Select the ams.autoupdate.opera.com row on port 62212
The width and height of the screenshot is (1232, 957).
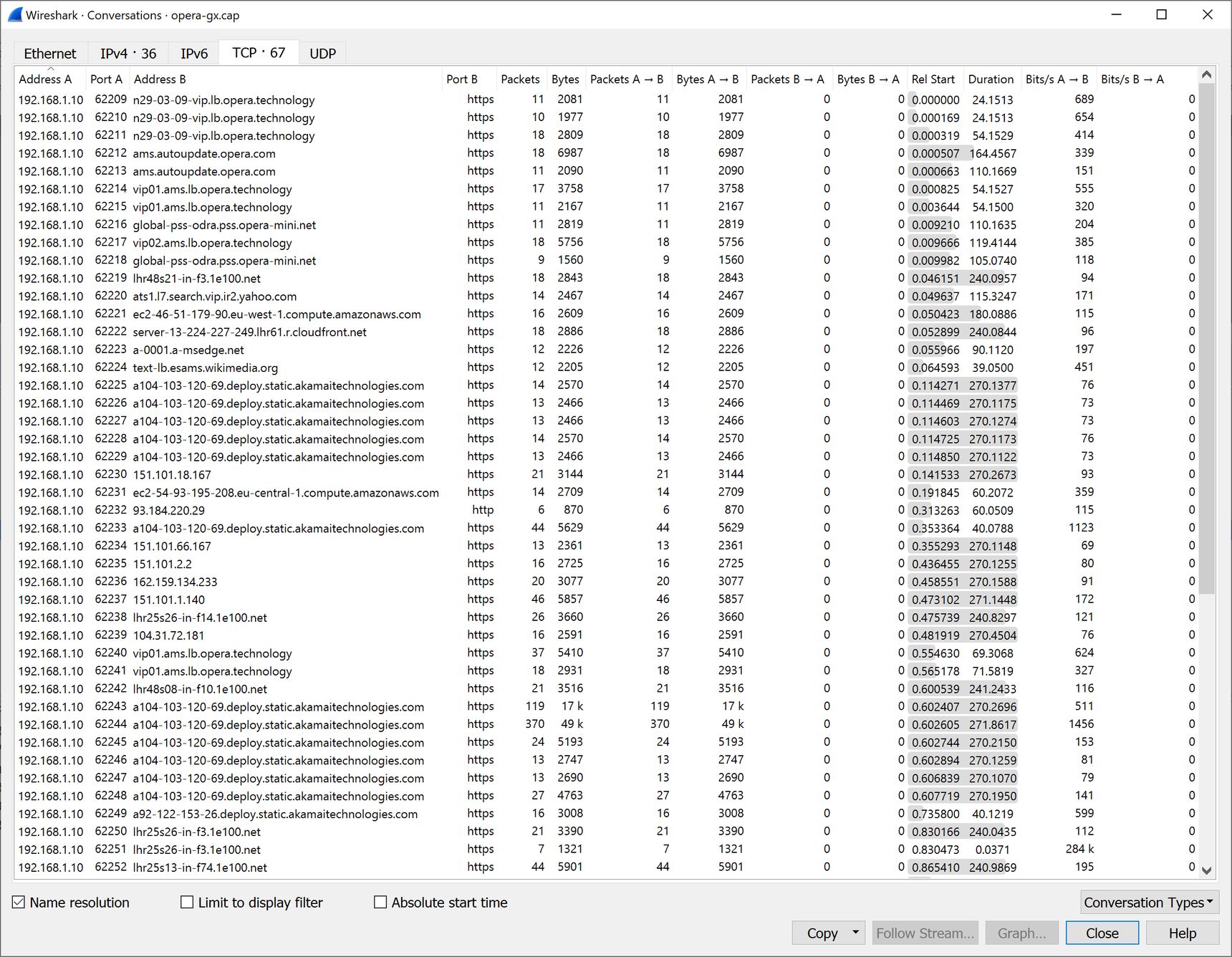(606, 153)
